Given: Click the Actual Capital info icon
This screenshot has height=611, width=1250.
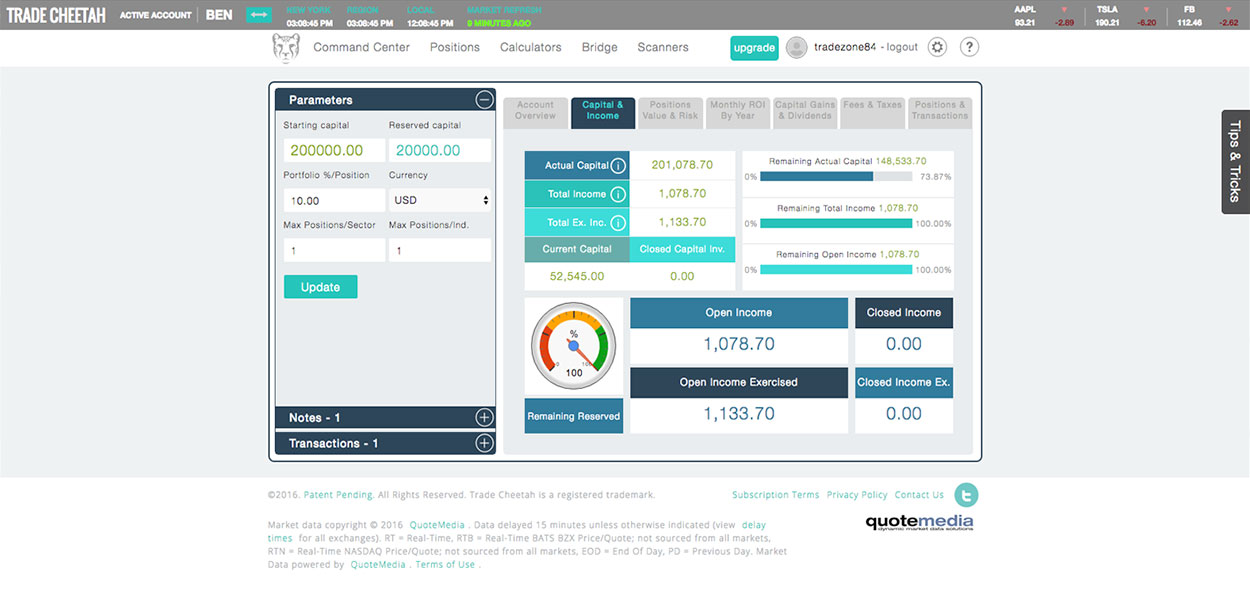Looking at the screenshot, I should tap(618, 166).
